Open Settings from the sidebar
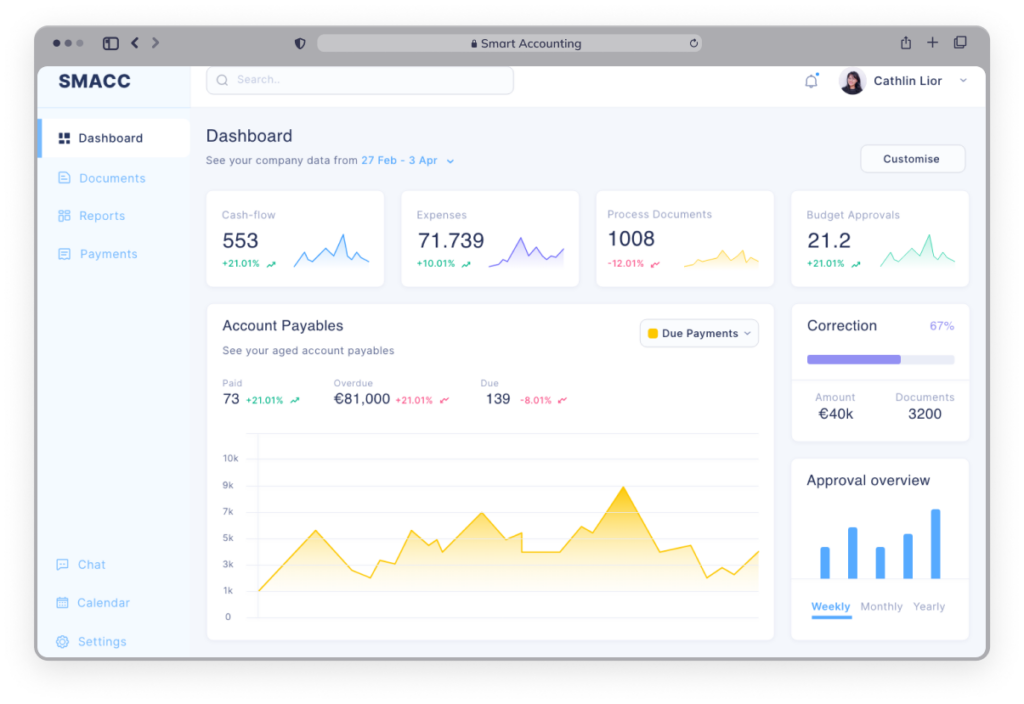Viewport: 1024px width, 704px height. pos(101,642)
